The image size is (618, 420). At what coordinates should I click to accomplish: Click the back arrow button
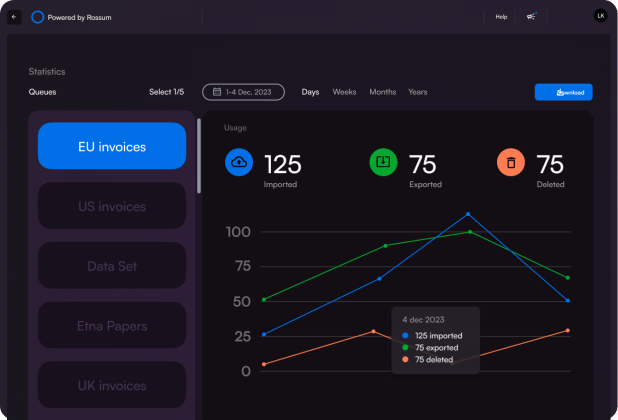14,17
